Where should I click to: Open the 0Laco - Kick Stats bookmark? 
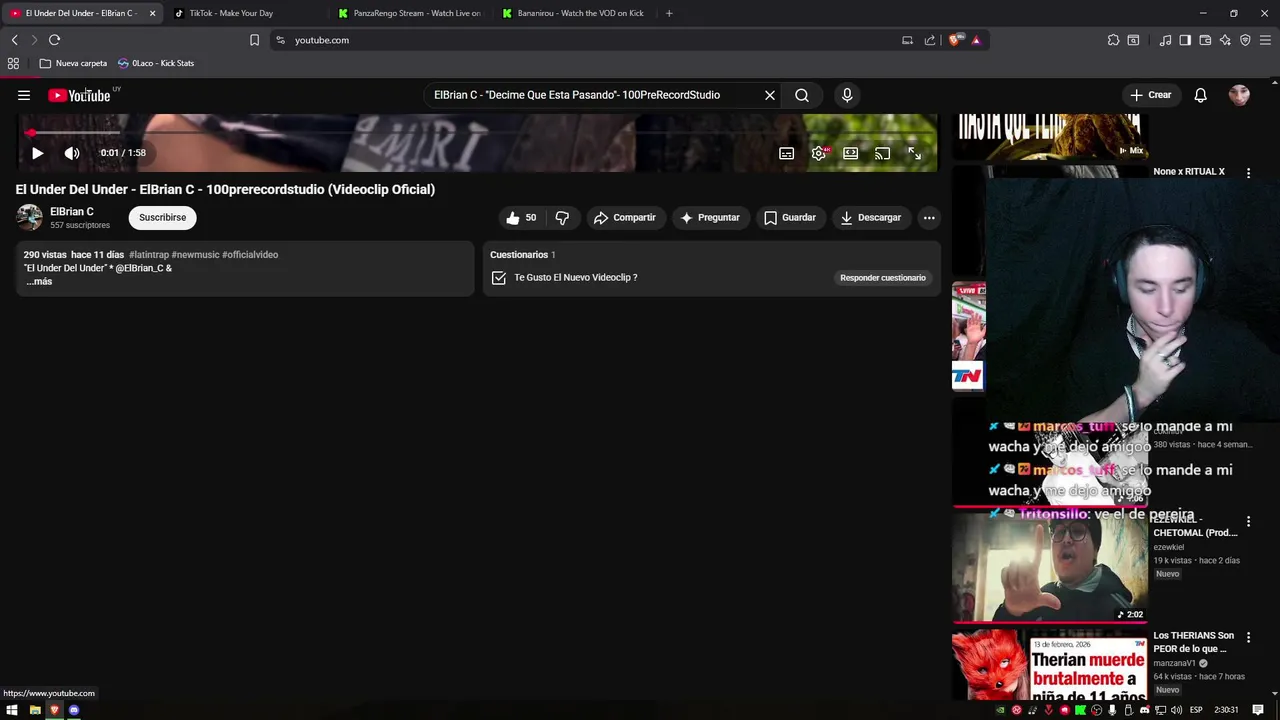[x=156, y=63]
